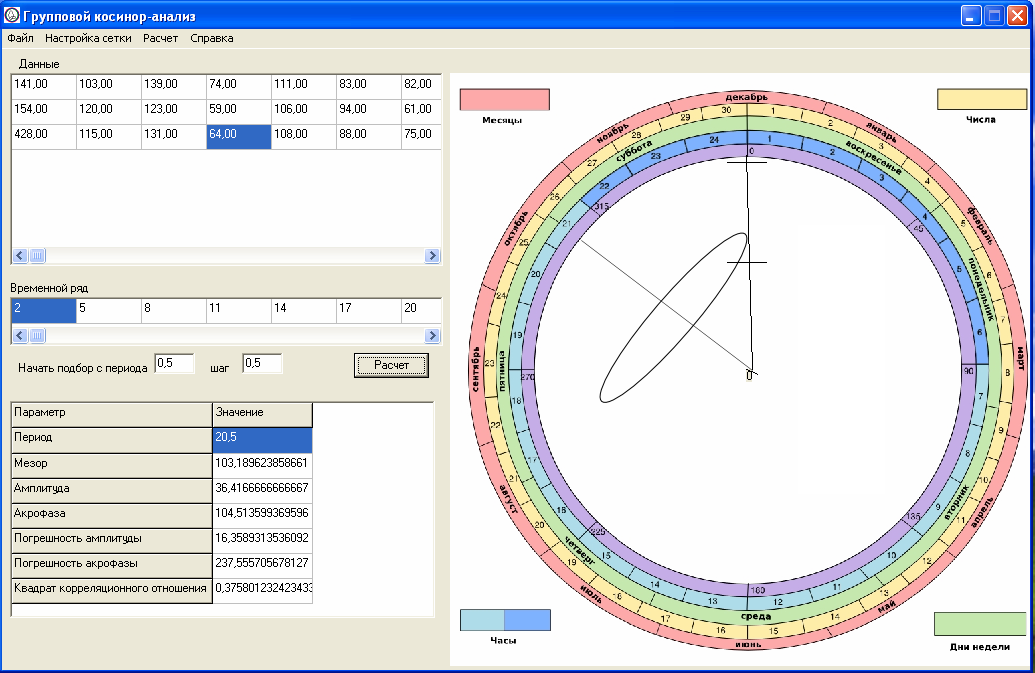1035x673 pixels.
Task: Select time series cell 11
Action: [239, 311]
